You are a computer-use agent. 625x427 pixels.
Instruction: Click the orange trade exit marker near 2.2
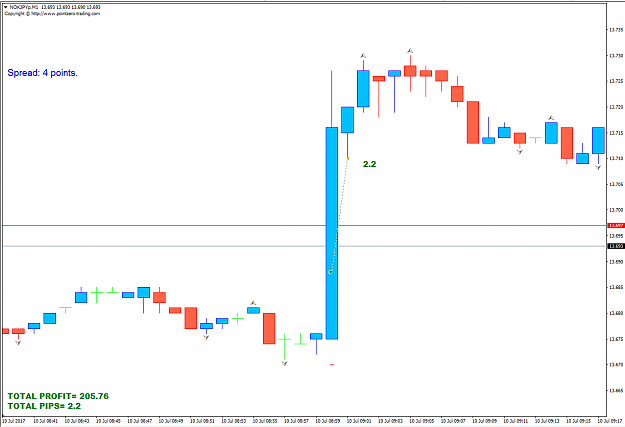348,159
